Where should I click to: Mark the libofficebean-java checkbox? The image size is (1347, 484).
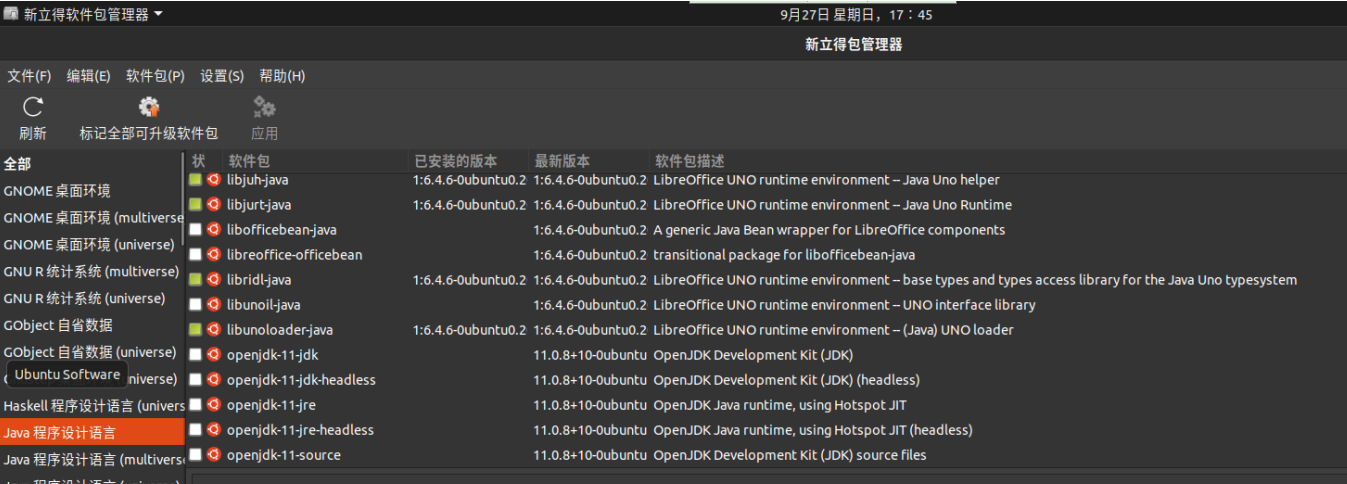[195, 230]
